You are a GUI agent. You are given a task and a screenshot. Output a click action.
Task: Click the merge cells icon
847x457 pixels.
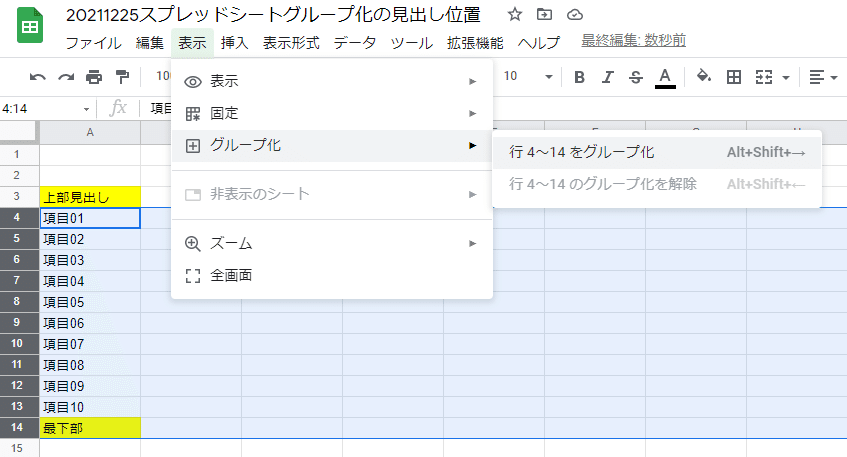click(x=764, y=77)
